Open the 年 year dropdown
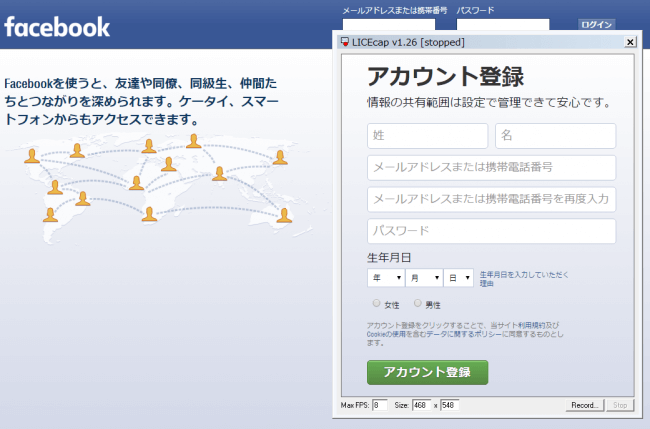Viewport: 650px width, 429px height. click(386, 278)
